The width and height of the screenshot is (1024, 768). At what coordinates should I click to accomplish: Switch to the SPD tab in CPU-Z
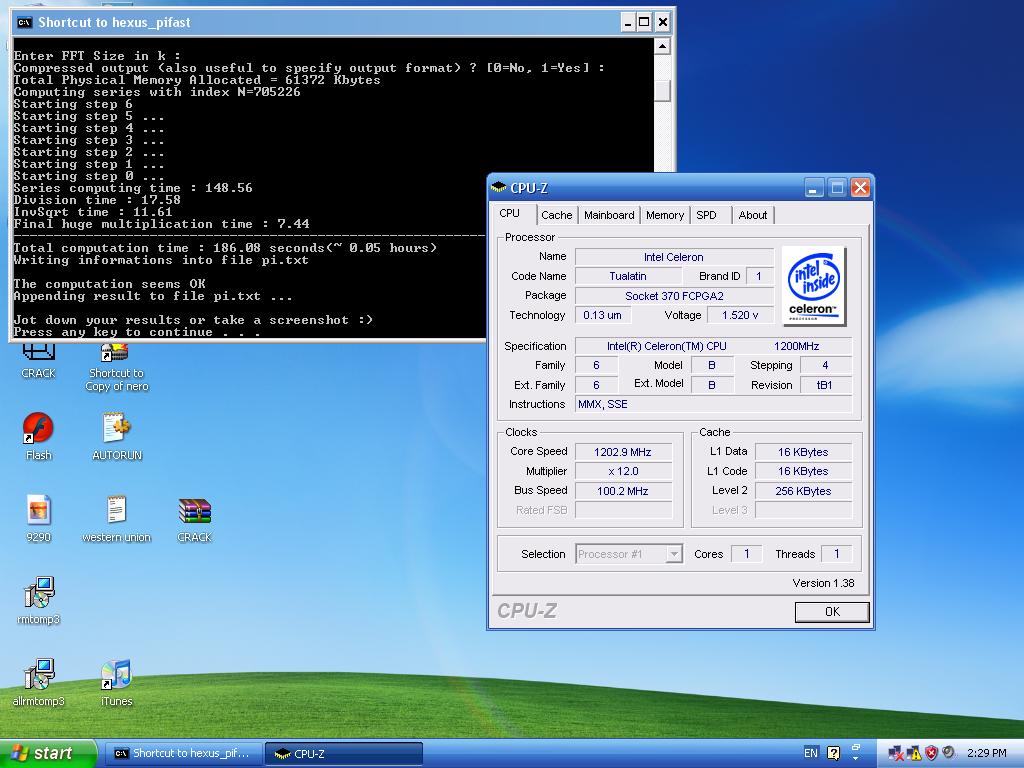[707, 215]
